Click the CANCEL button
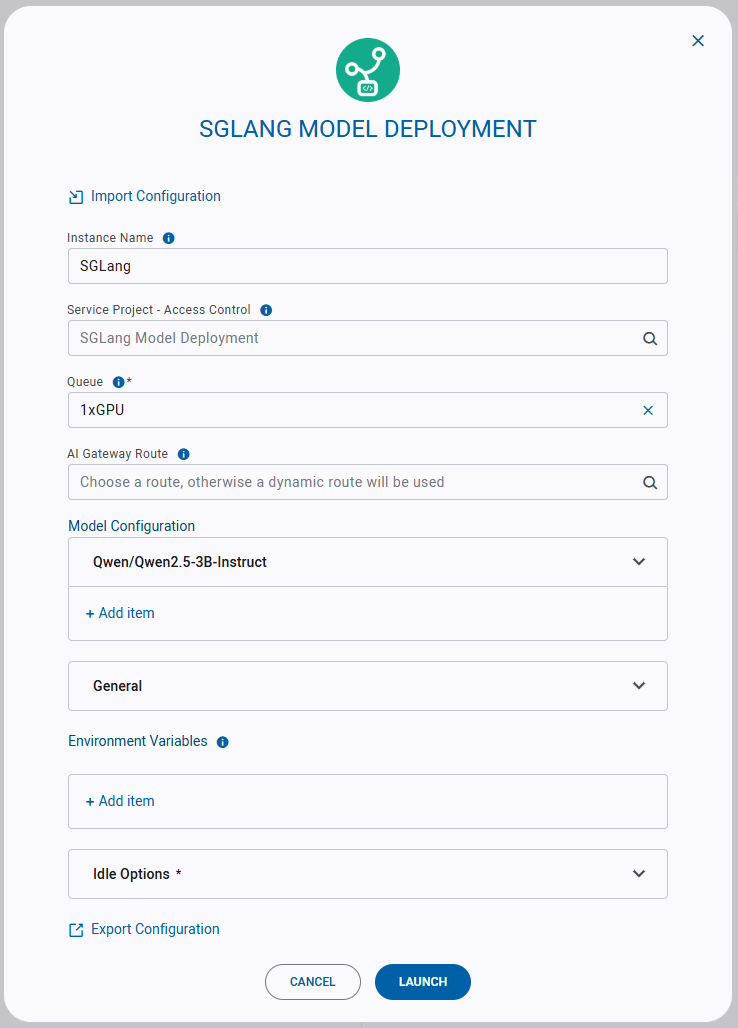This screenshot has width=738, height=1028. pyautogui.click(x=312, y=982)
